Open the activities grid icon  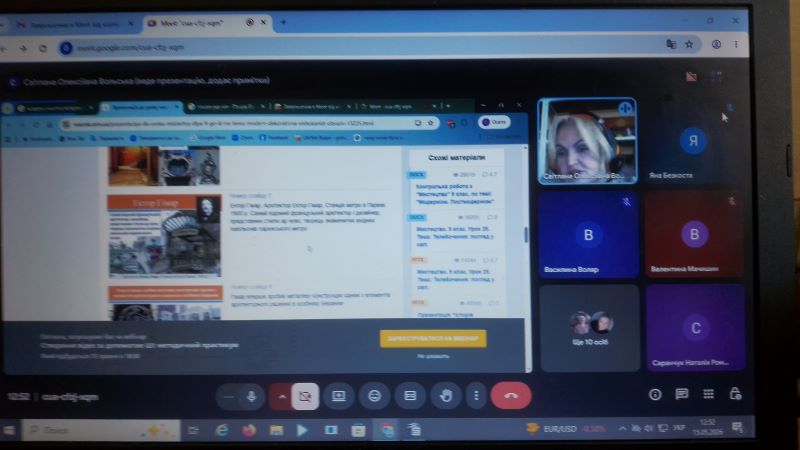708,394
